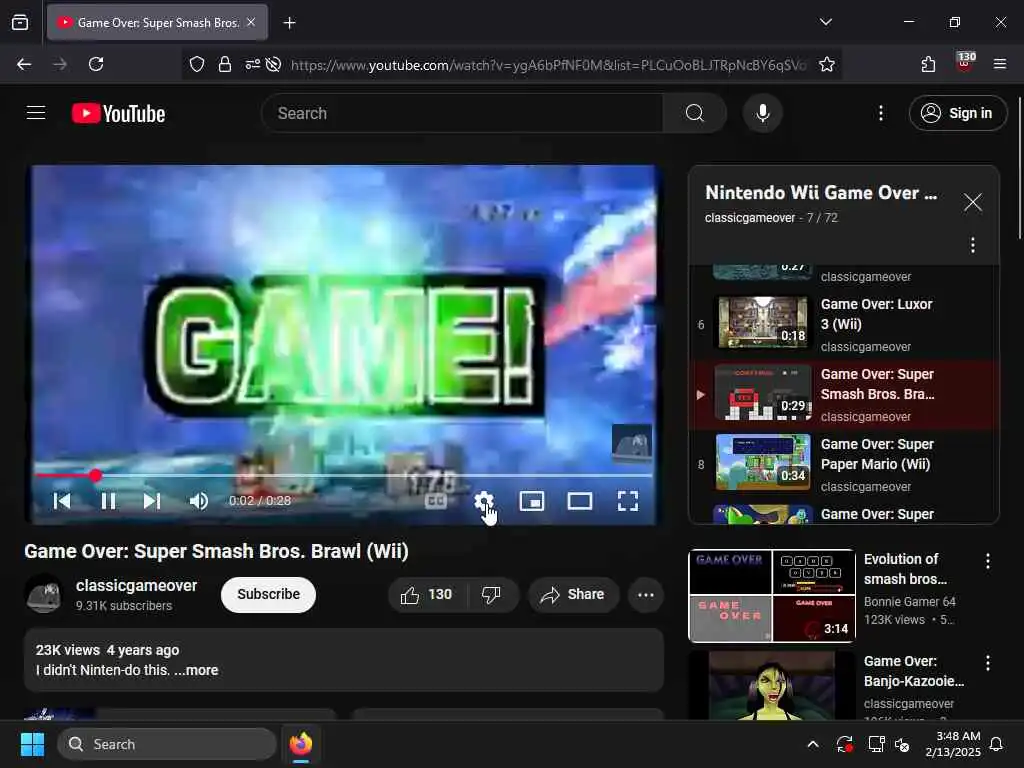Image resolution: width=1024 pixels, height=768 pixels.
Task: Pause the playing video
Action: pos(108,501)
